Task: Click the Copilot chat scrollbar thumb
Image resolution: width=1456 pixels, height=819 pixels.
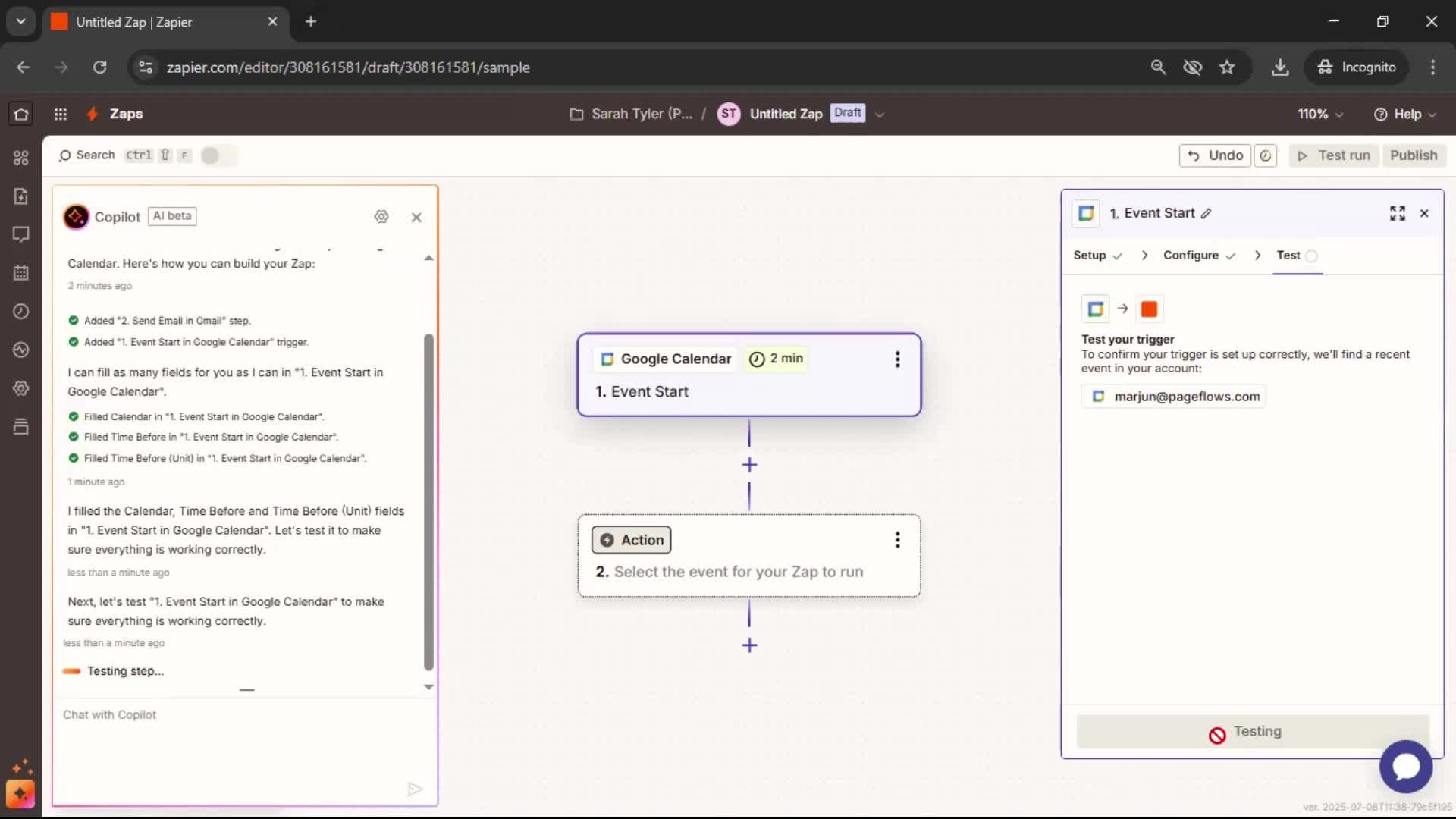Action: pyautogui.click(x=428, y=502)
